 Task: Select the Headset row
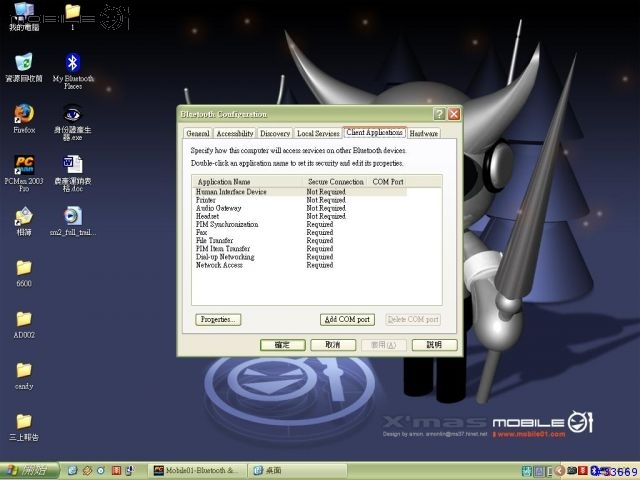point(300,216)
